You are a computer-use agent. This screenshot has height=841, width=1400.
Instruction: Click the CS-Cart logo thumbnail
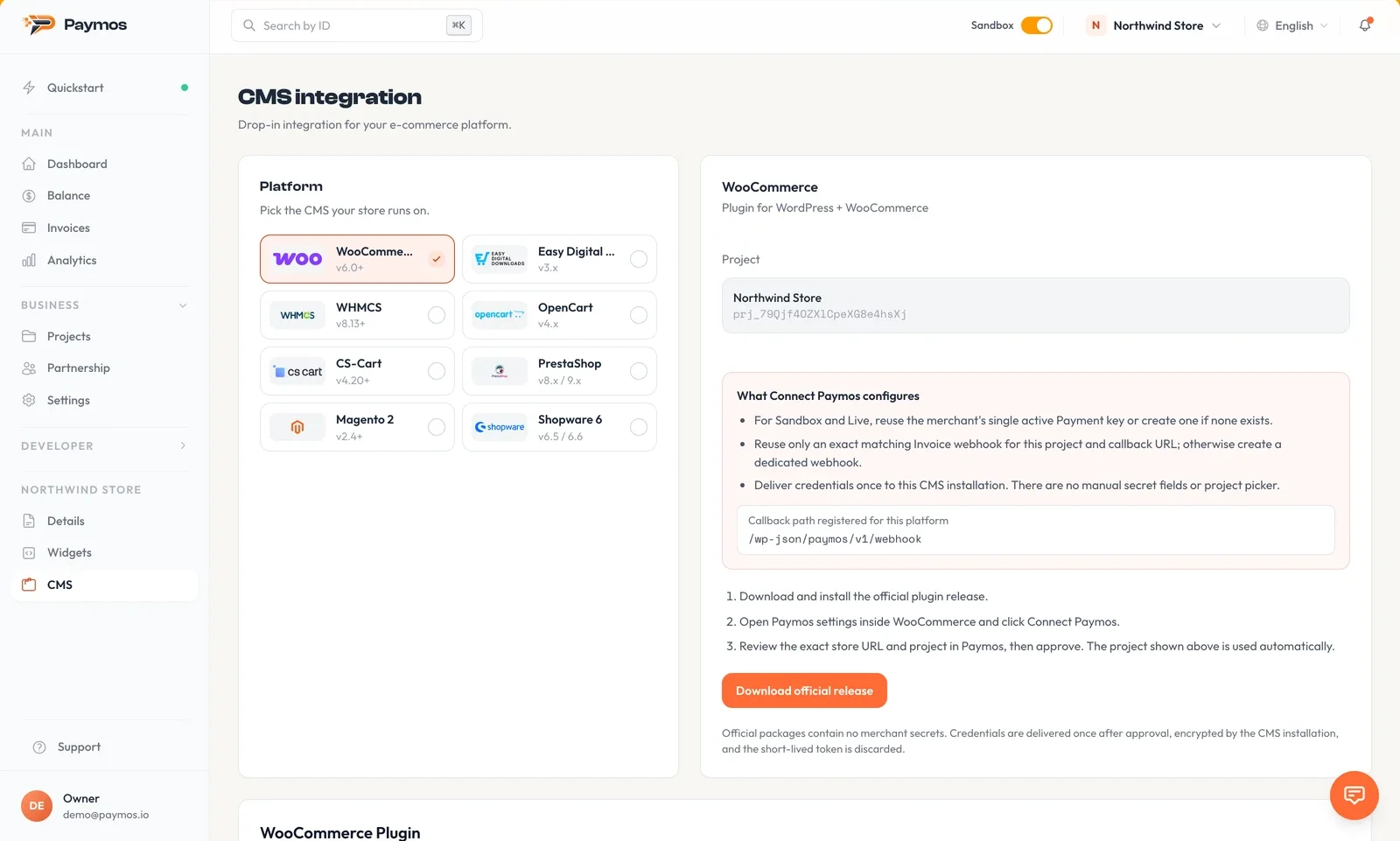(297, 371)
